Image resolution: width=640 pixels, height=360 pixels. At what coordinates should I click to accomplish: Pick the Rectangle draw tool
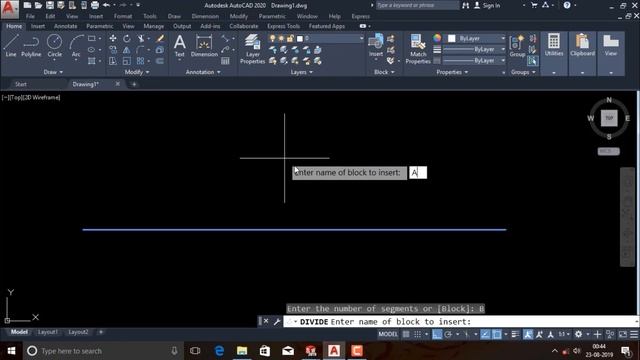tap(92, 38)
